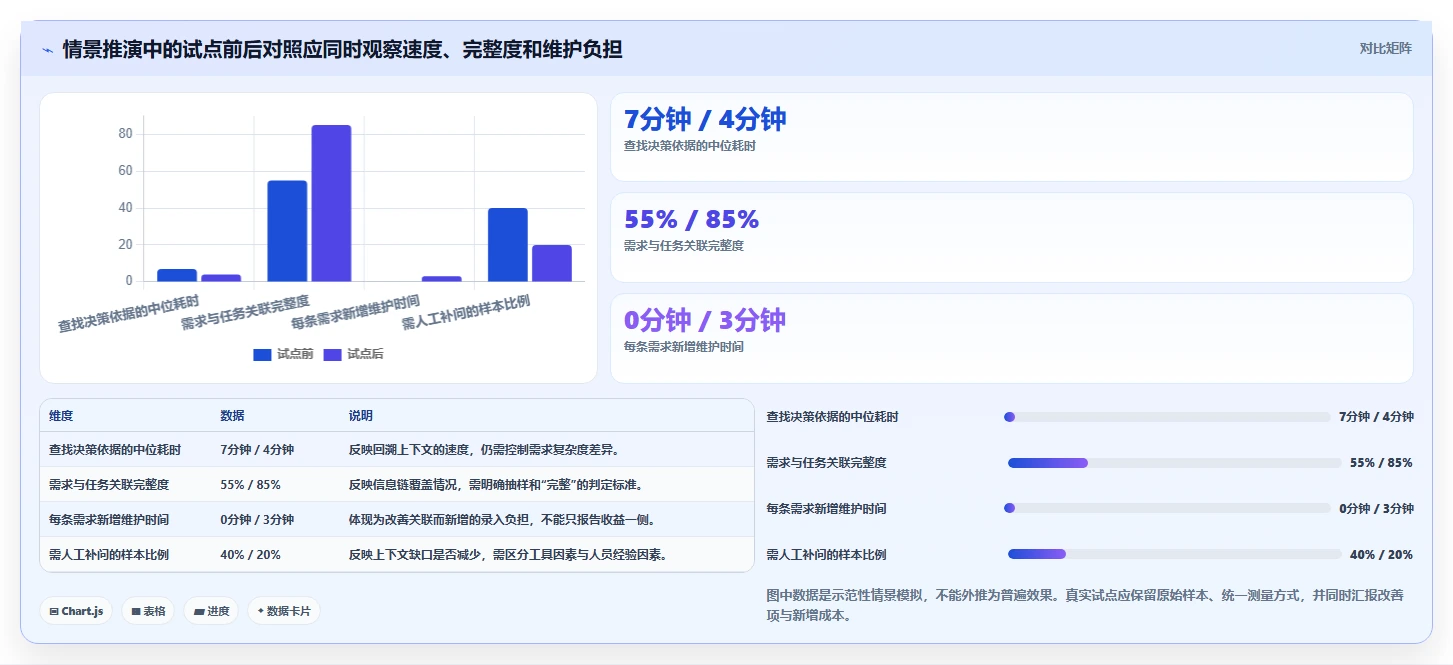Click the 80 value on the chart y-axis

pyautogui.click(x=126, y=134)
